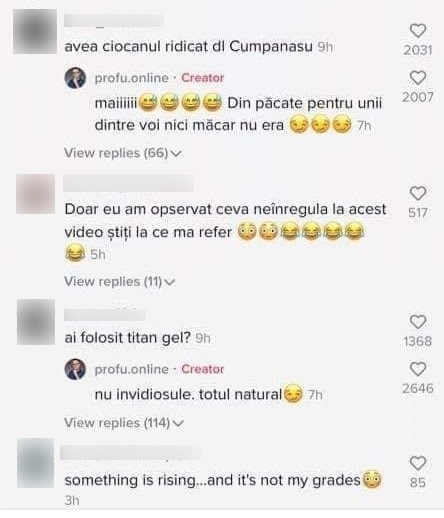Open profu.online username in second creator reply

[132, 369]
